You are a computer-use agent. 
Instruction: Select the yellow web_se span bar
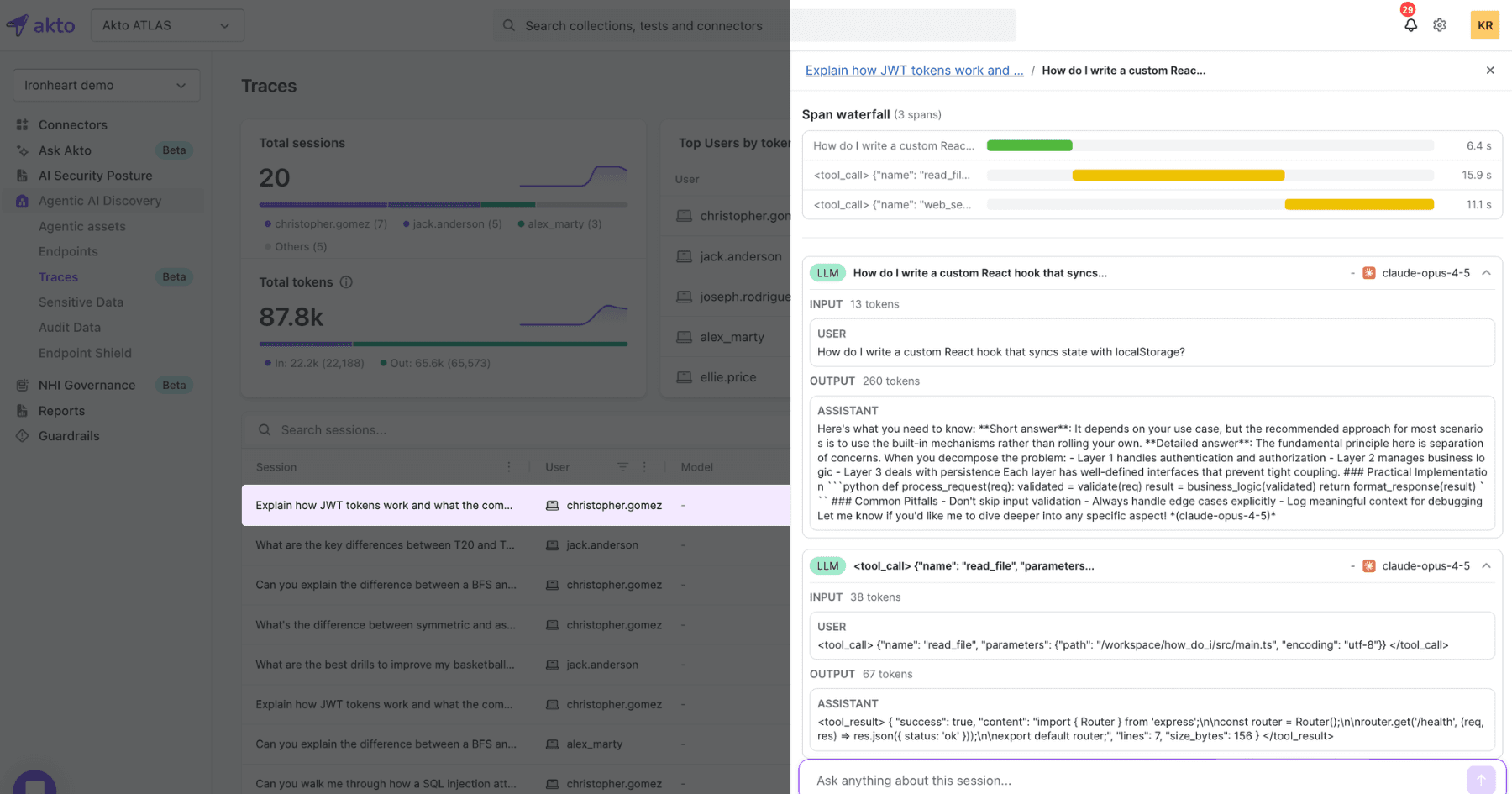1359,204
